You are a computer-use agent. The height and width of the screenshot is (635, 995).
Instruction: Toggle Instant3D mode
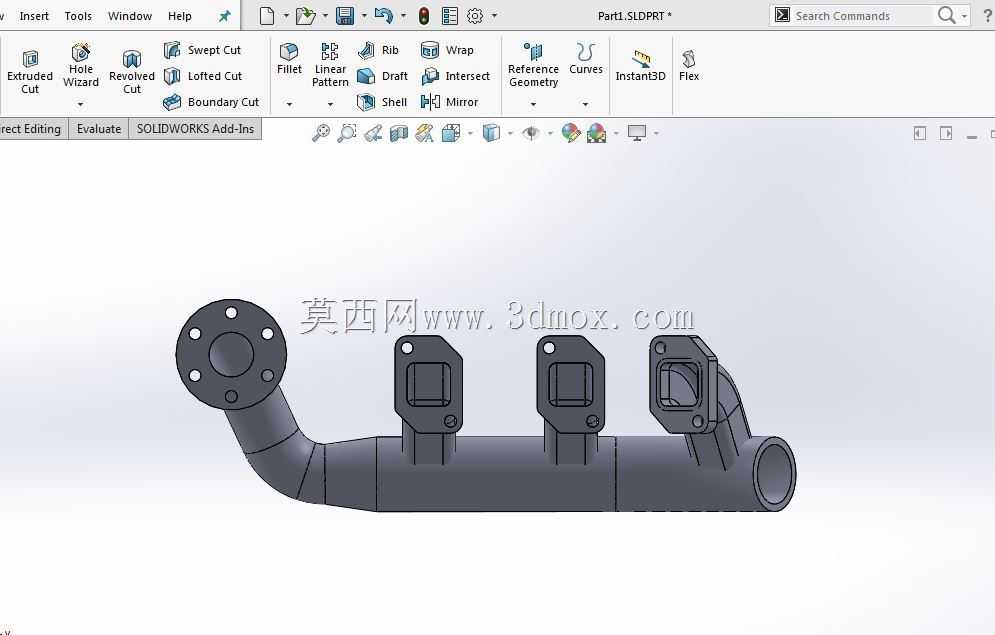(x=640, y=66)
